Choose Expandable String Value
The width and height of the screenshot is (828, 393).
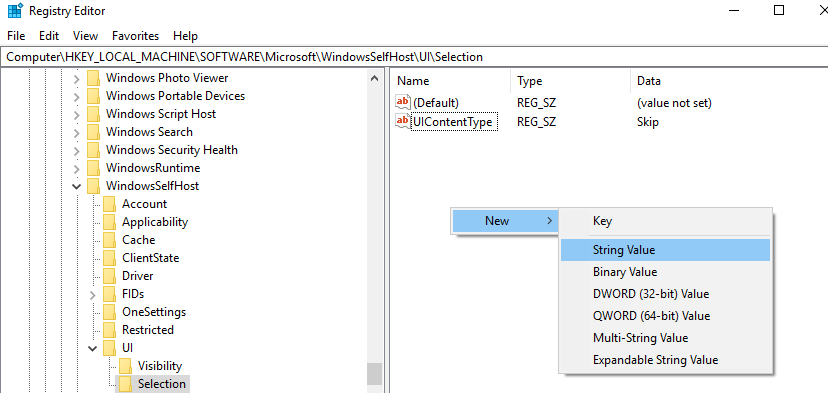coord(665,360)
